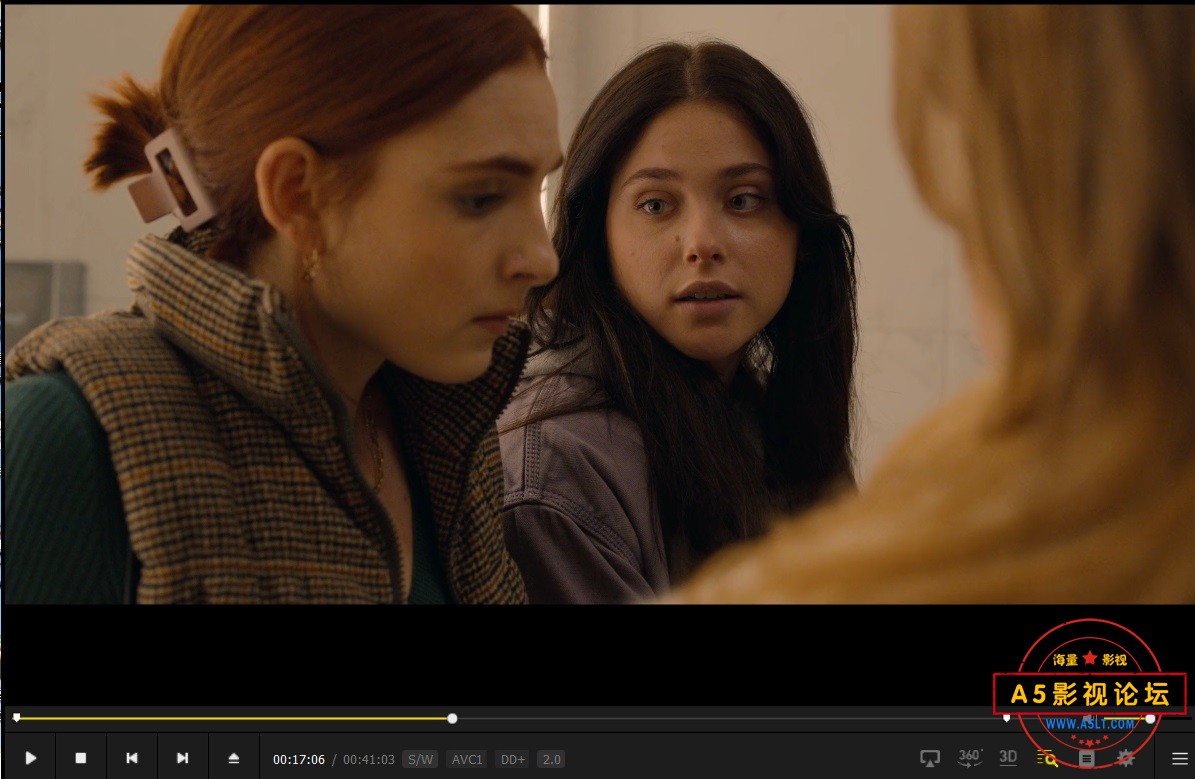Toggle 3D video mode

[x=1008, y=758]
